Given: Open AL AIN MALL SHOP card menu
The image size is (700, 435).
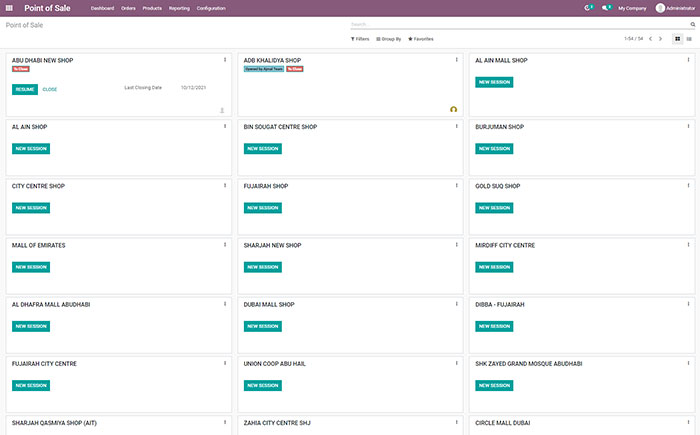Looking at the screenshot, I should point(688,60).
